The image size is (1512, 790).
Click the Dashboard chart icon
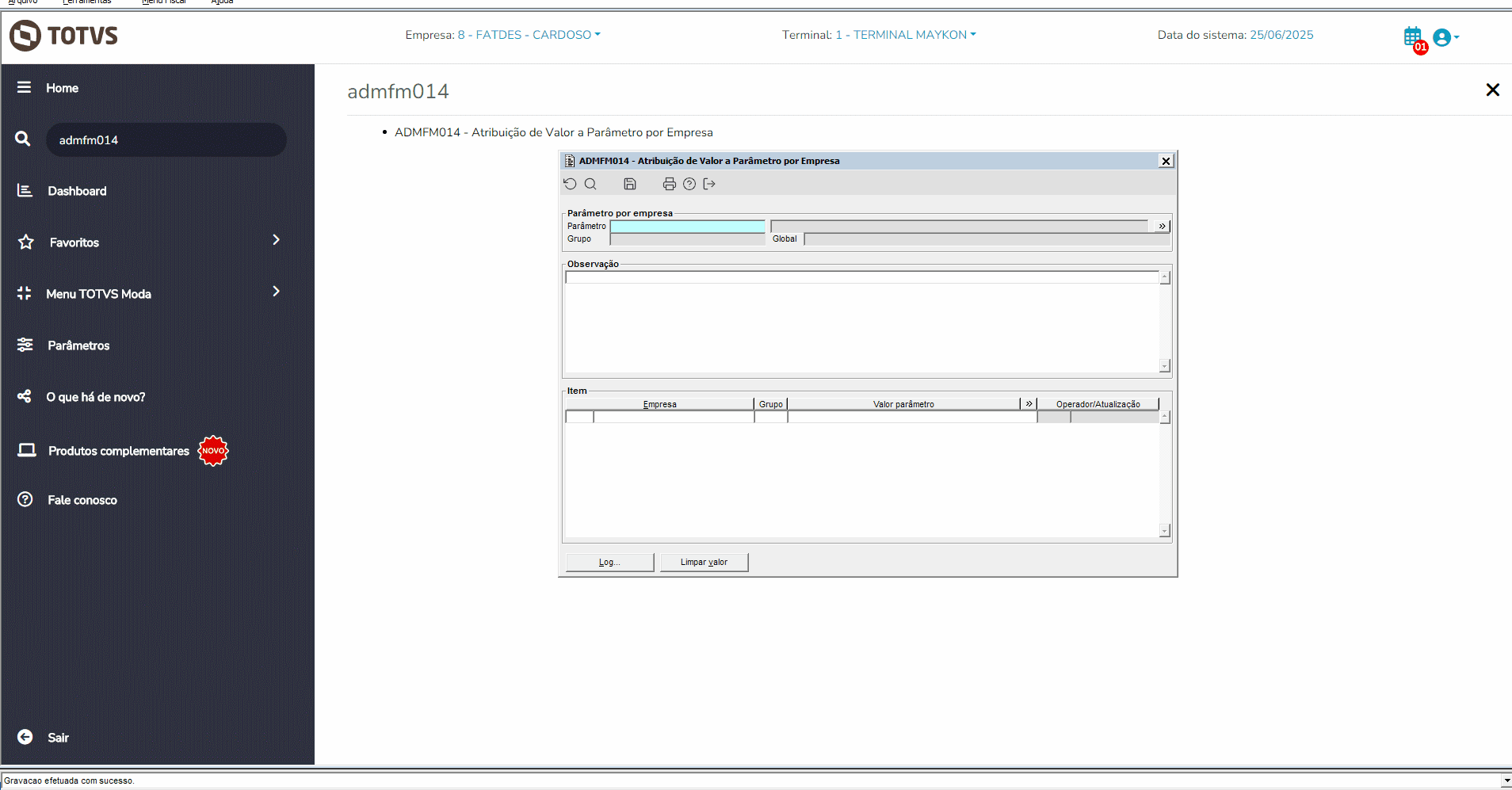tap(25, 190)
